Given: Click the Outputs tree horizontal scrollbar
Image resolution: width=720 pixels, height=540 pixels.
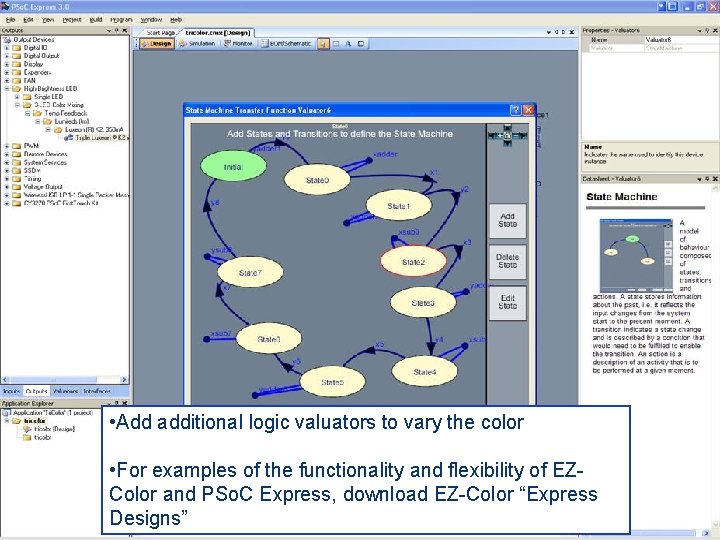Looking at the screenshot, I should coord(65,380).
